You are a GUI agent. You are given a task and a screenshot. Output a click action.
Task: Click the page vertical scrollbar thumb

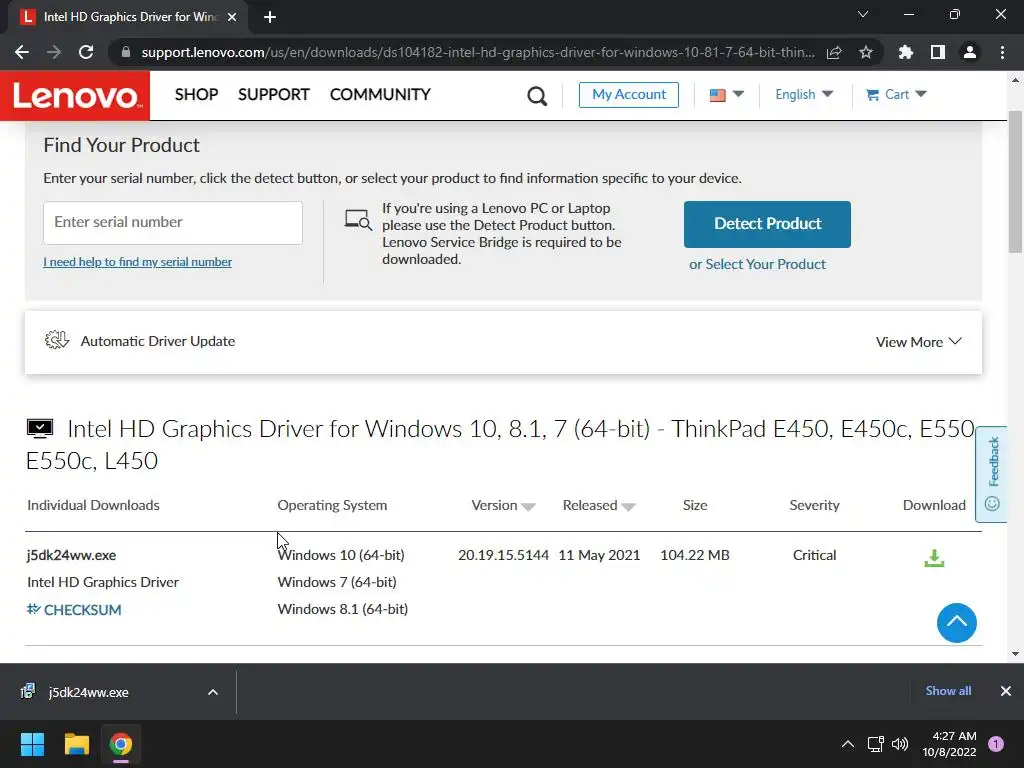pos(1015,183)
